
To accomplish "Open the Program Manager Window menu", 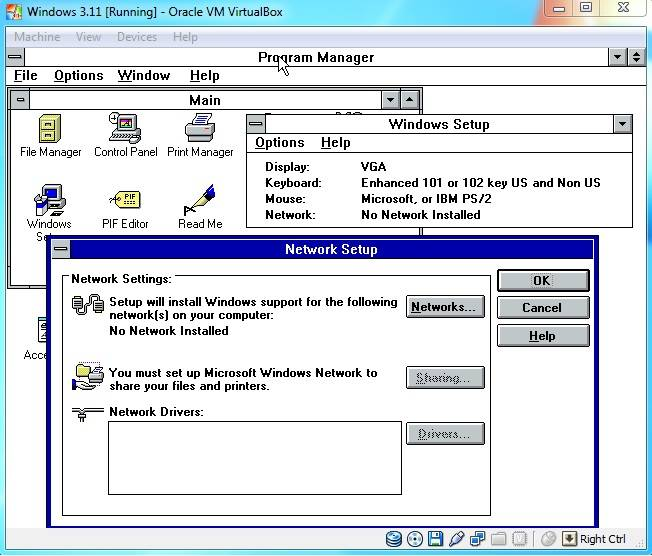I will (x=143, y=75).
